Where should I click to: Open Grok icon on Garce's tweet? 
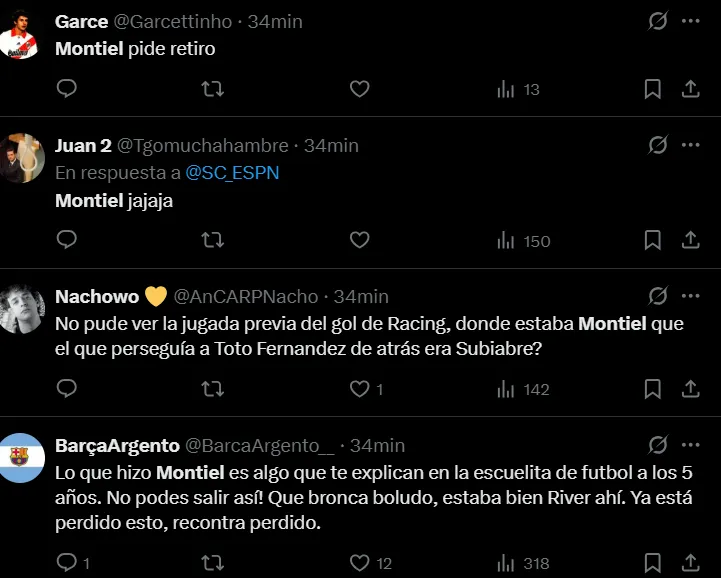click(x=658, y=21)
